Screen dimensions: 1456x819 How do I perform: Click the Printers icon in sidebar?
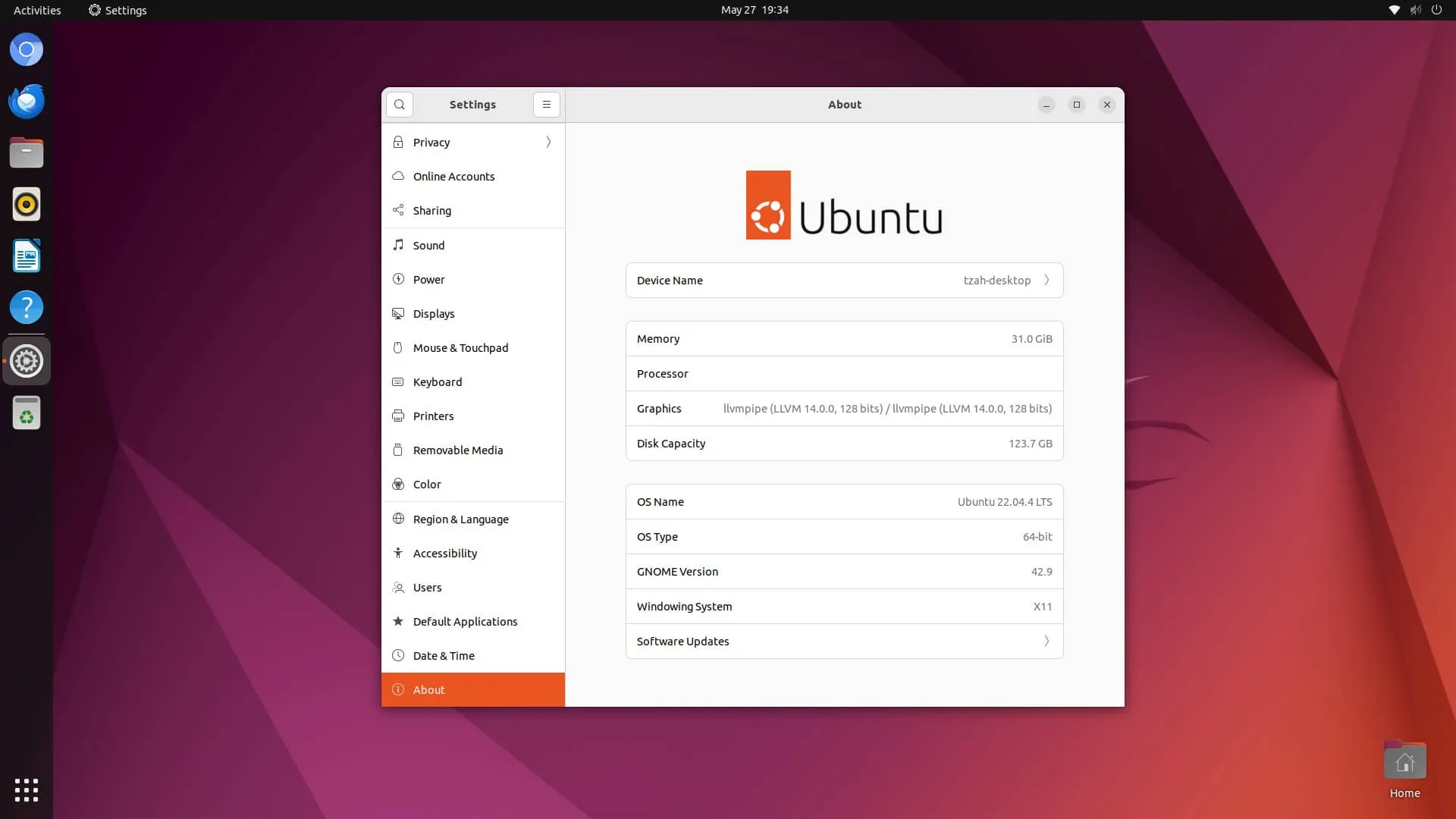tap(398, 416)
